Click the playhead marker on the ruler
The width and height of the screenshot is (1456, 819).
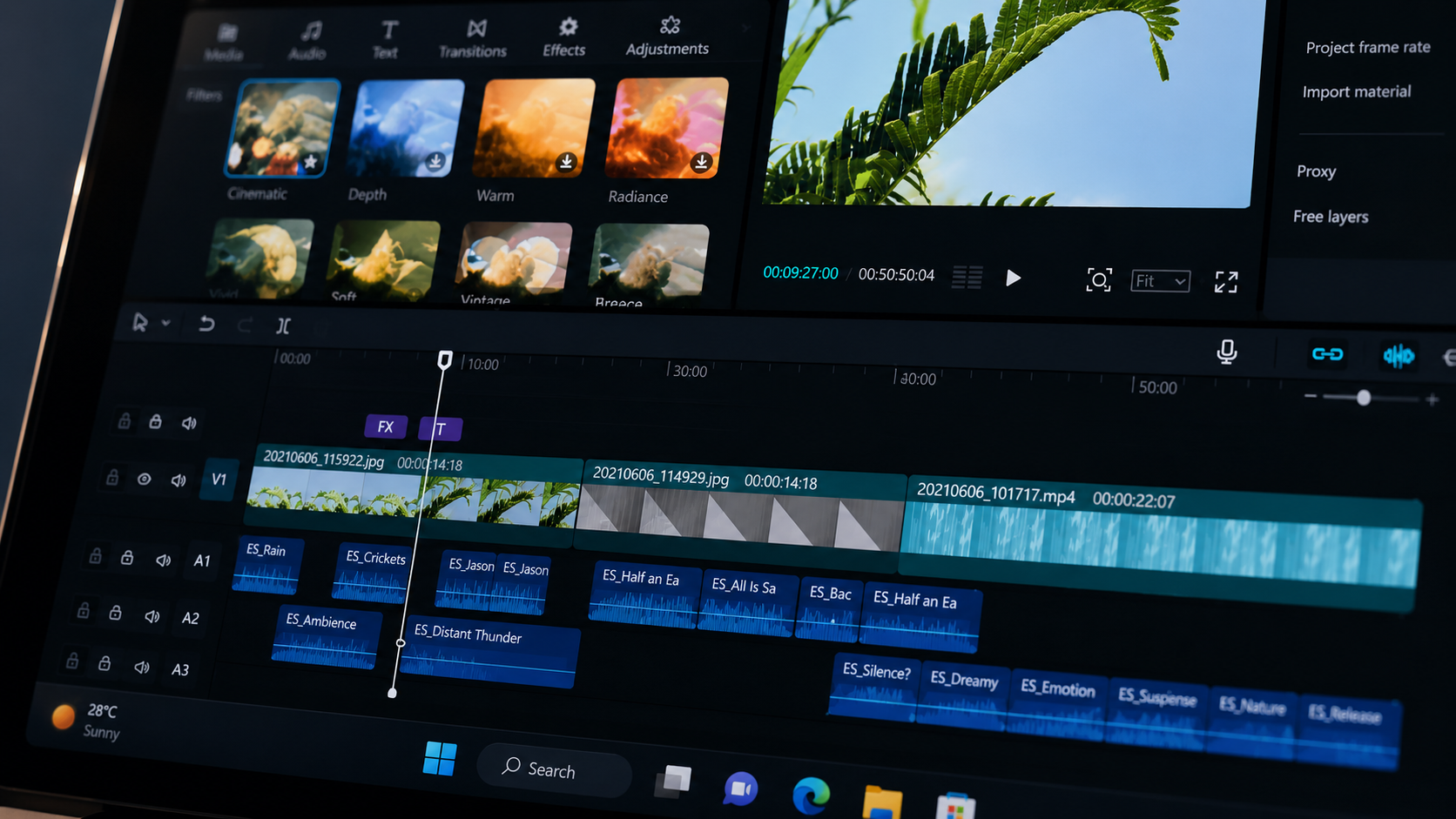[445, 359]
